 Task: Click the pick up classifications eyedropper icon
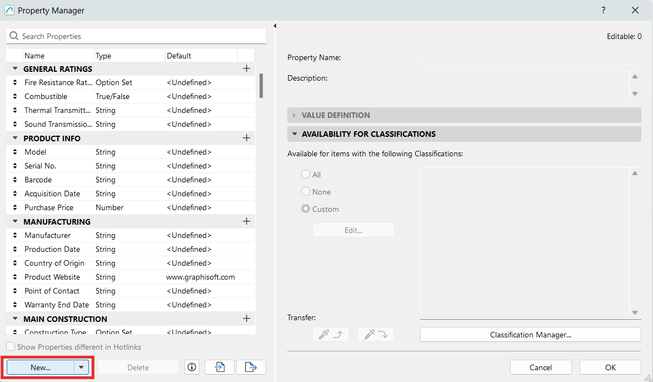point(331,335)
